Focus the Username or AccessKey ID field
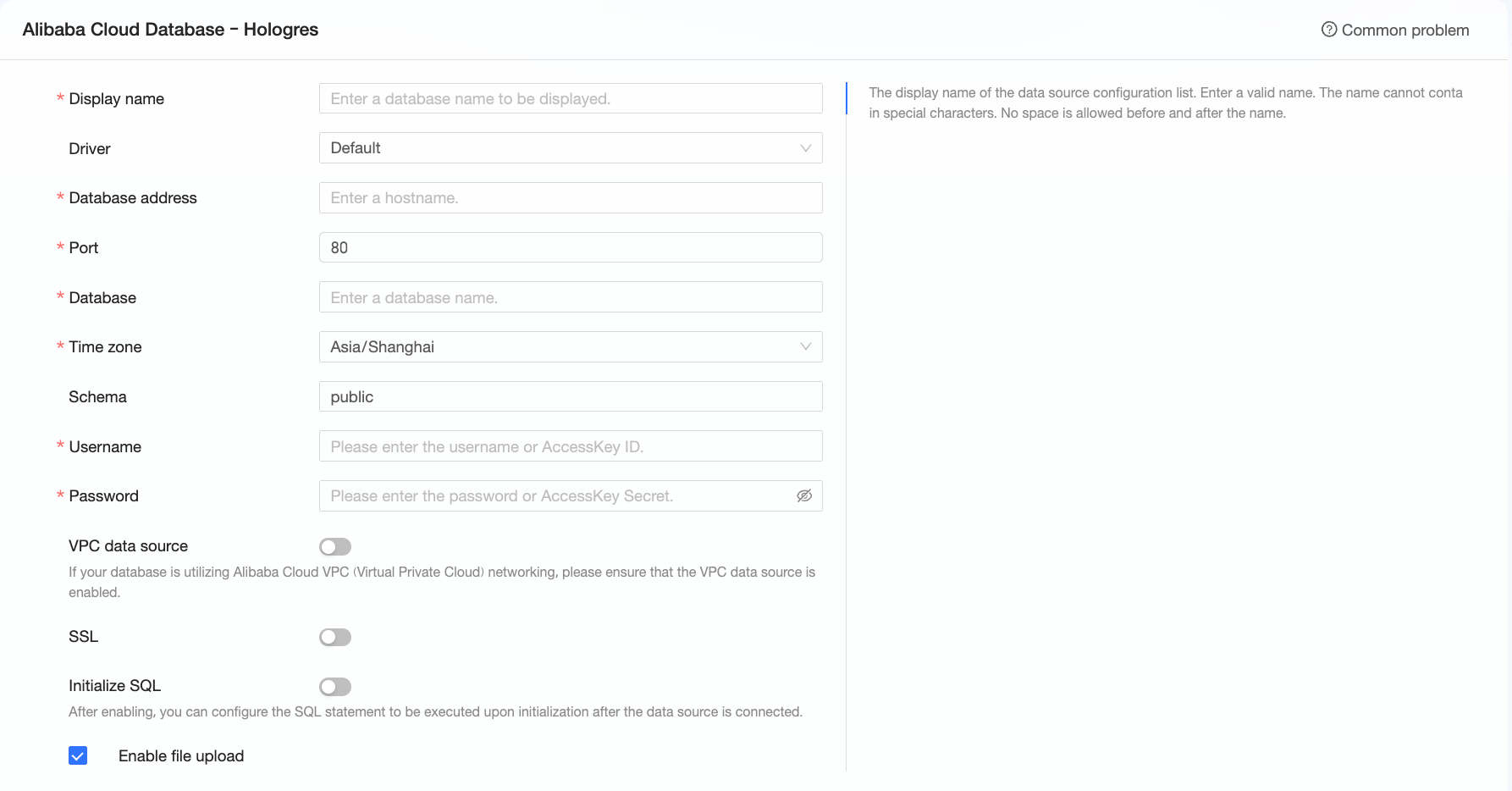This screenshot has height=791, width=1512. pos(571,446)
